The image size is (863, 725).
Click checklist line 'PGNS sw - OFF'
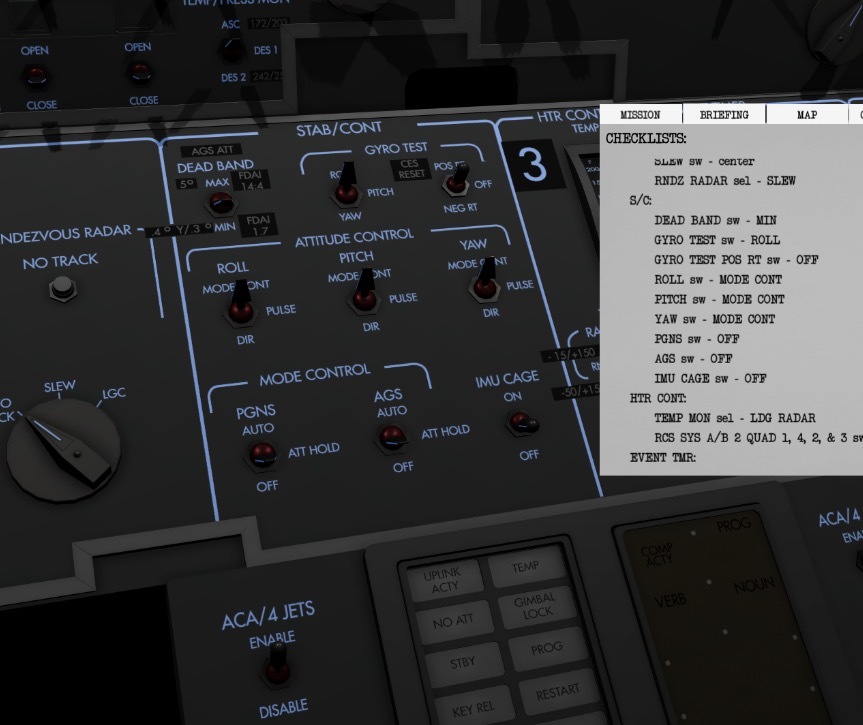pos(696,339)
